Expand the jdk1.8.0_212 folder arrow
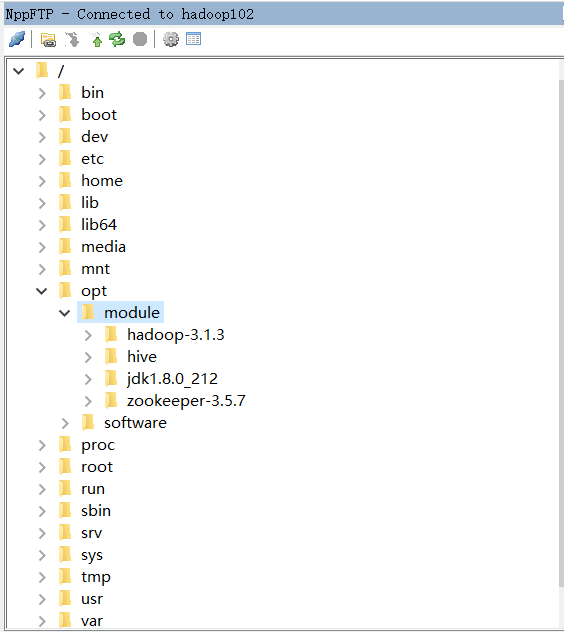The height and width of the screenshot is (632, 564). click(x=88, y=379)
